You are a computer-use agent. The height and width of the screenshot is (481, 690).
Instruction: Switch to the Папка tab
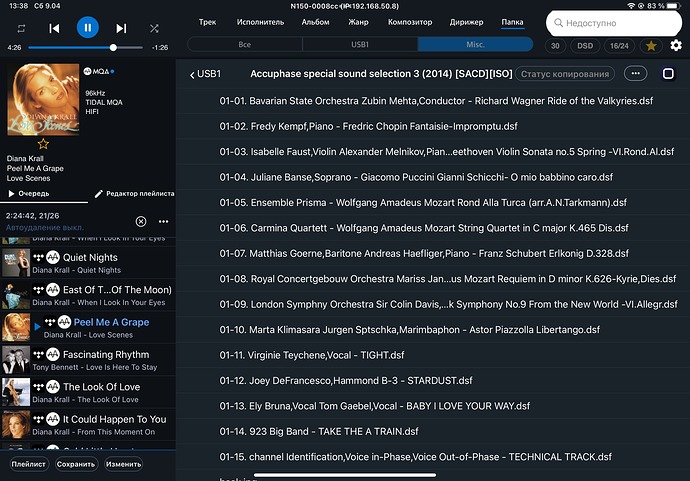pos(512,22)
